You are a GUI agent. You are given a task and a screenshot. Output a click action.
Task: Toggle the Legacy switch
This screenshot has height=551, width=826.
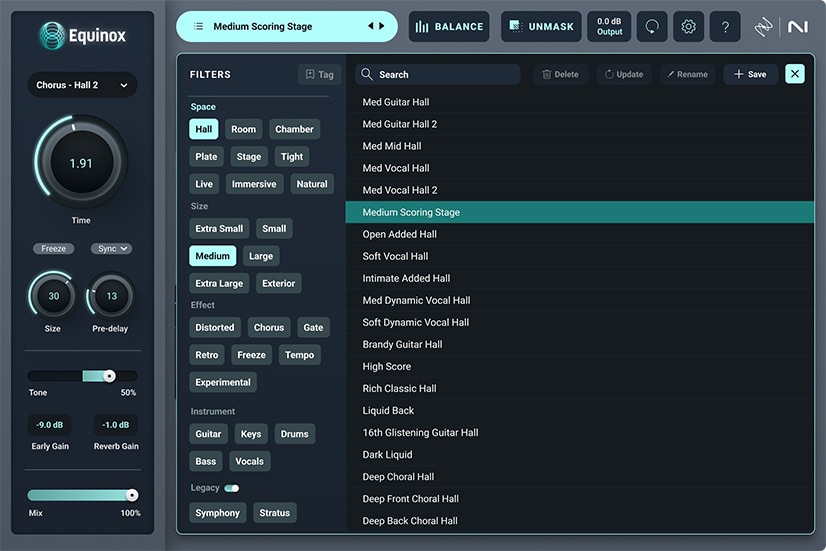[232, 488]
